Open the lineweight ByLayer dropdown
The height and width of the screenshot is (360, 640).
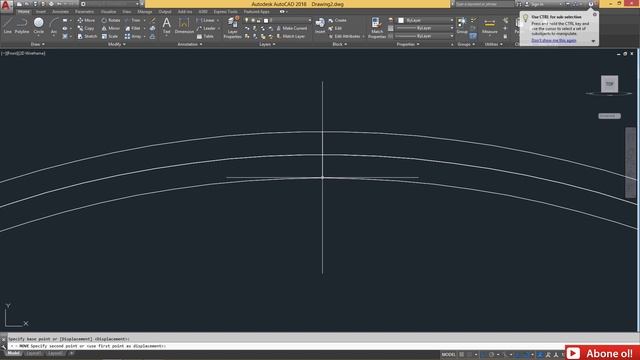point(425,28)
